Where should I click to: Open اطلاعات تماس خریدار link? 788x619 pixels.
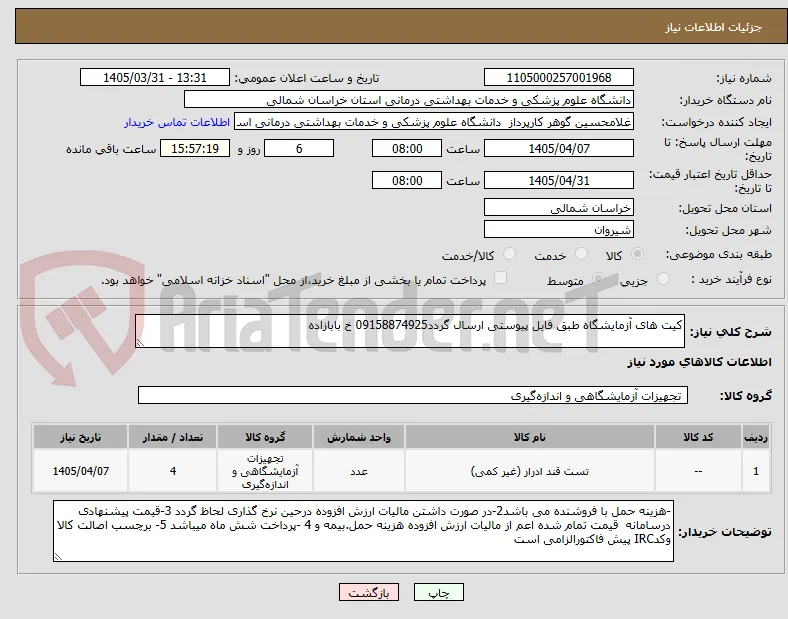coord(177,122)
